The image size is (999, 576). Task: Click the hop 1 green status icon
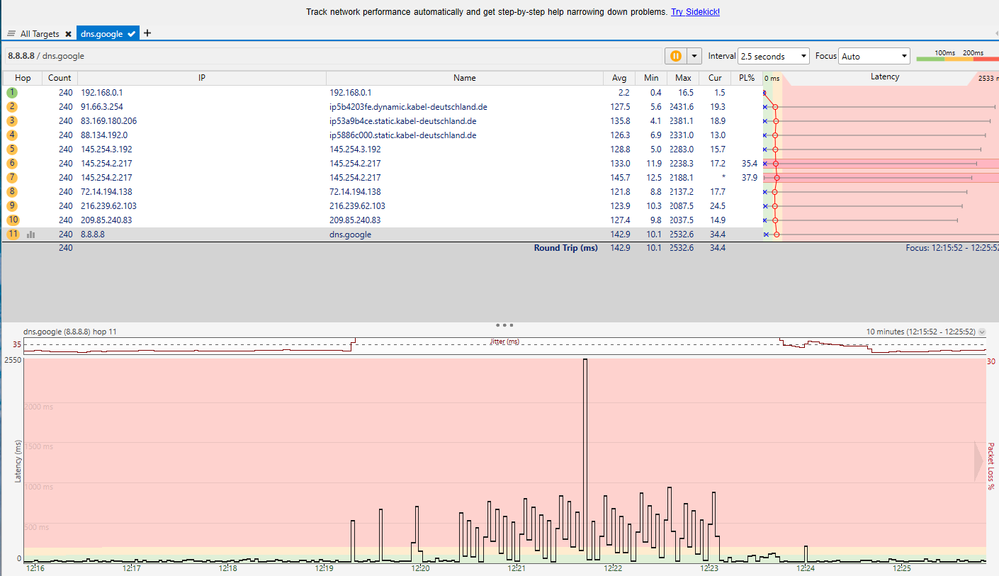[13, 92]
